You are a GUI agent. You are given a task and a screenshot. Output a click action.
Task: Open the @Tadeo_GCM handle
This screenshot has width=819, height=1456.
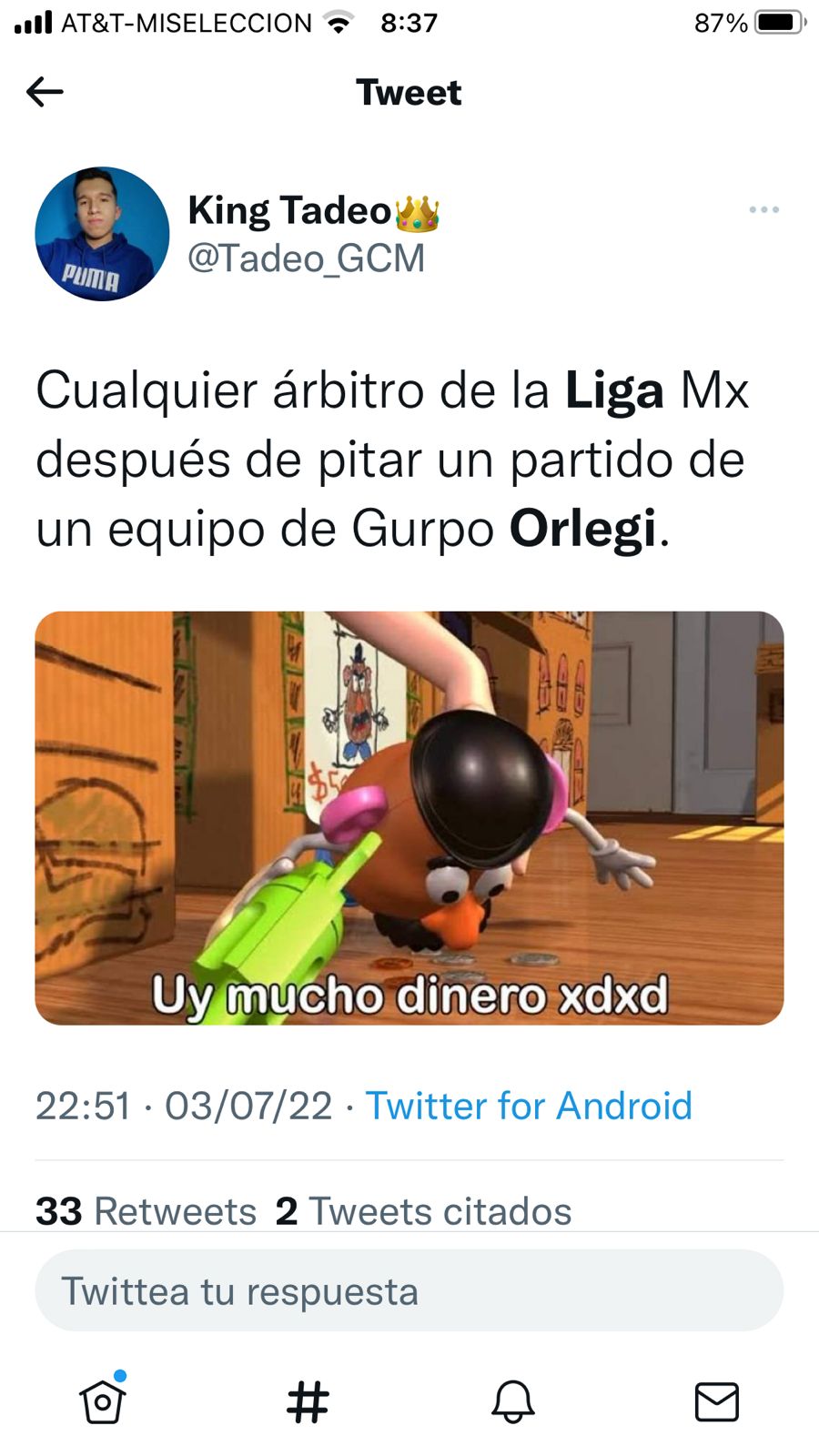[x=306, y=258]
